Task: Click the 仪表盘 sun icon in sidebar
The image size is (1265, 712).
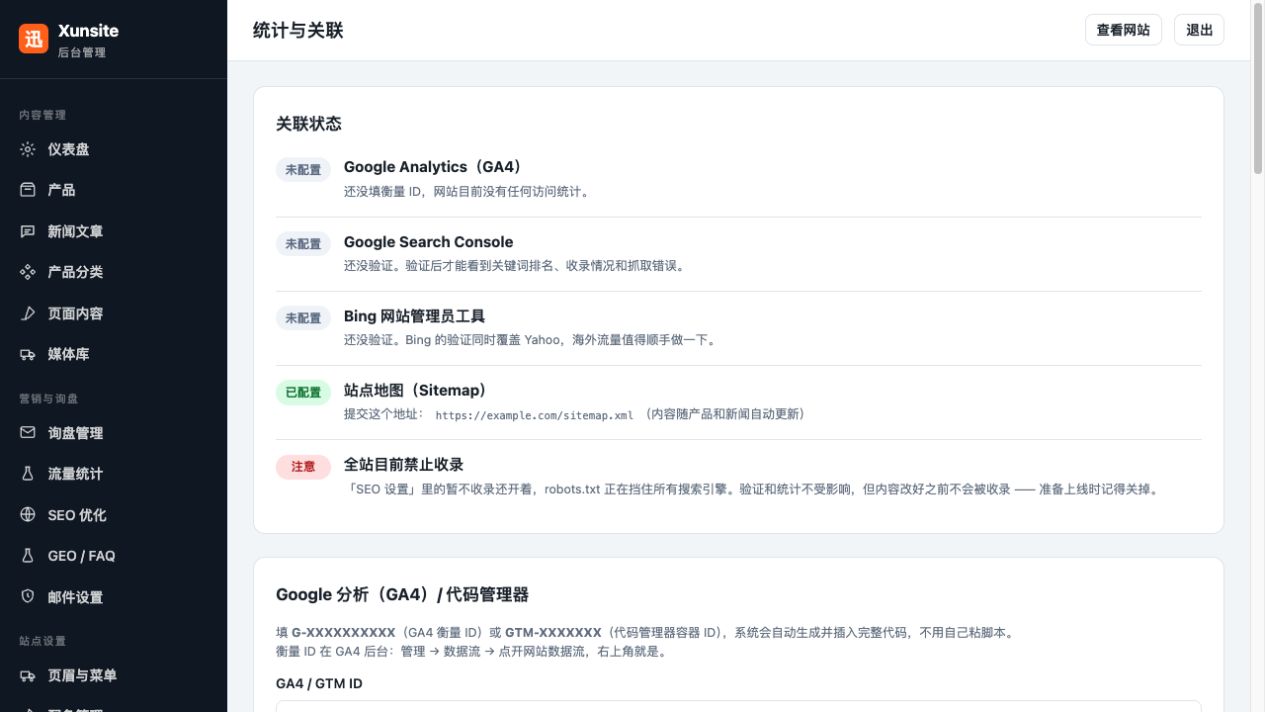Action: point(28,149)
